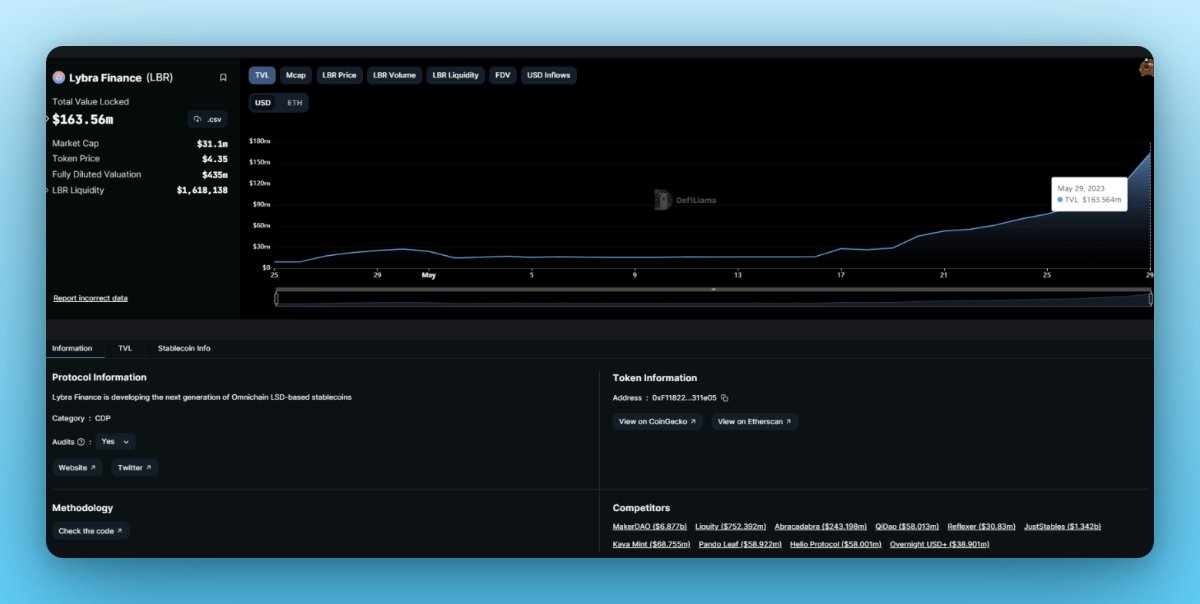Image resolution: width=1200 pixels, height=604 pixels.
Task: Click the May 29, 2023 chart tooltip
Action: (x=1090, y=193)
